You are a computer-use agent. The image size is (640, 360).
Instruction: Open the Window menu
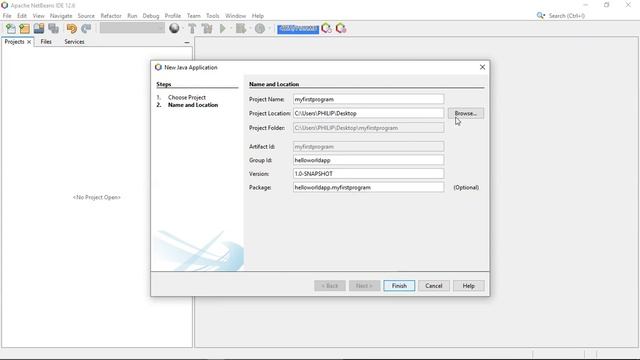[x=236, y=16]
